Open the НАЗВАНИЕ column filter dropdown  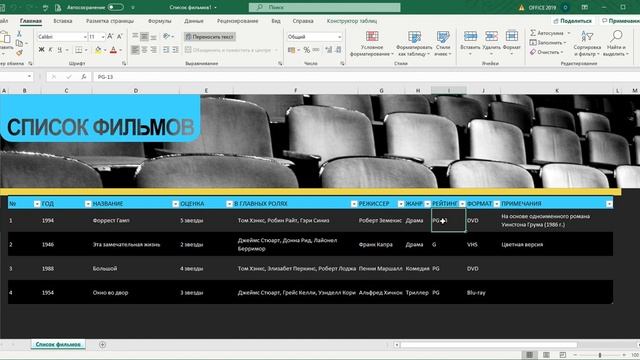[176, 204]
